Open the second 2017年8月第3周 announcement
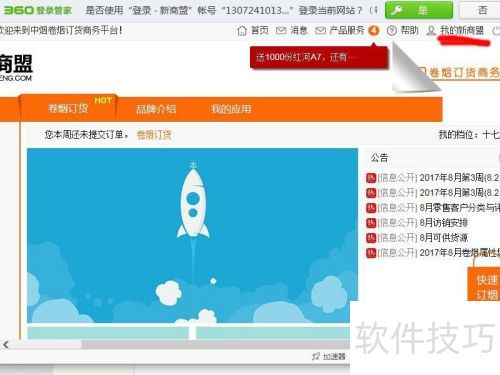The height and width of the screenshot is (375, 500). [x=459, y=193]
